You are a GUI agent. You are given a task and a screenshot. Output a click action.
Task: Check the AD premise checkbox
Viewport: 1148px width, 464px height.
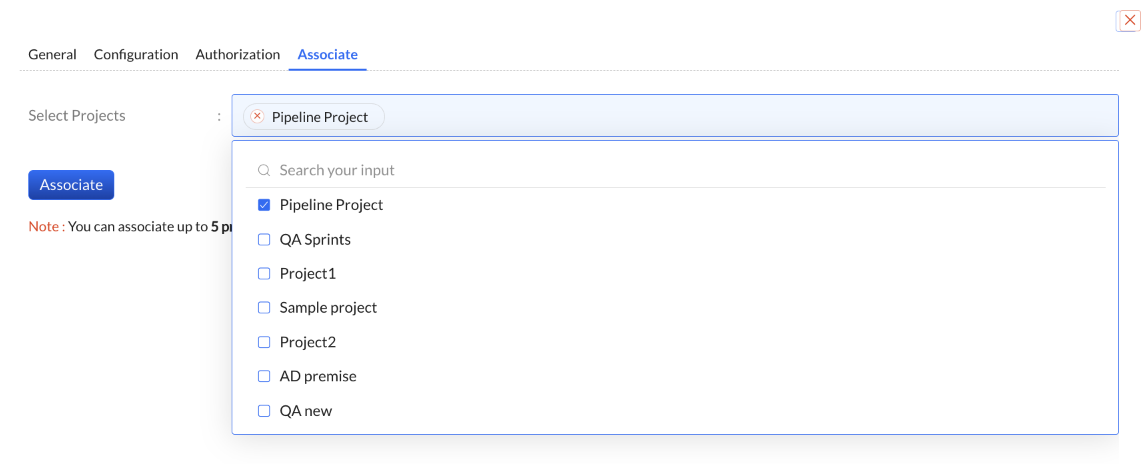[264, 376]
